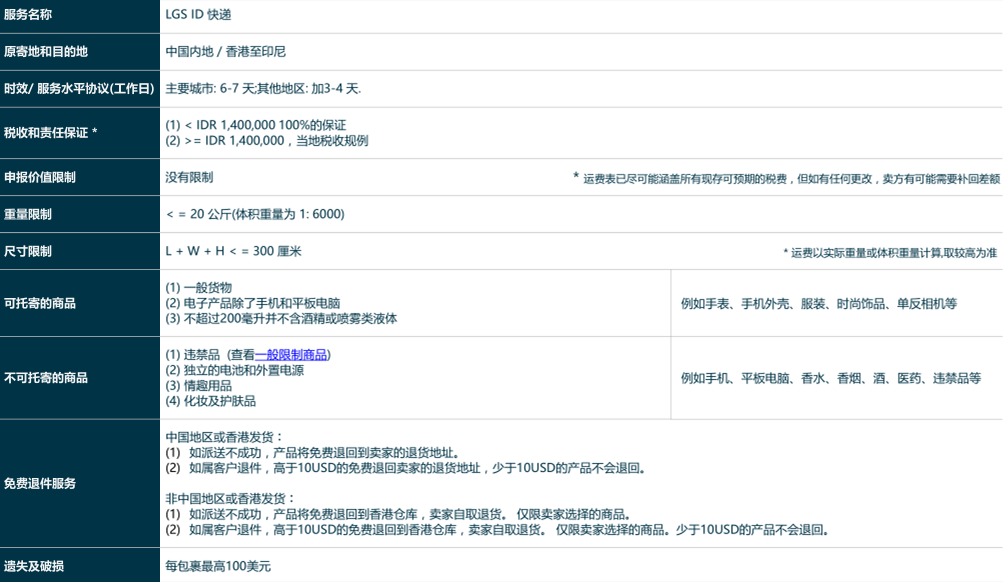This screenshot has width=1003, height=582.
Task: Select the 遗失及破损 header cell
Action: coord(80,565)
